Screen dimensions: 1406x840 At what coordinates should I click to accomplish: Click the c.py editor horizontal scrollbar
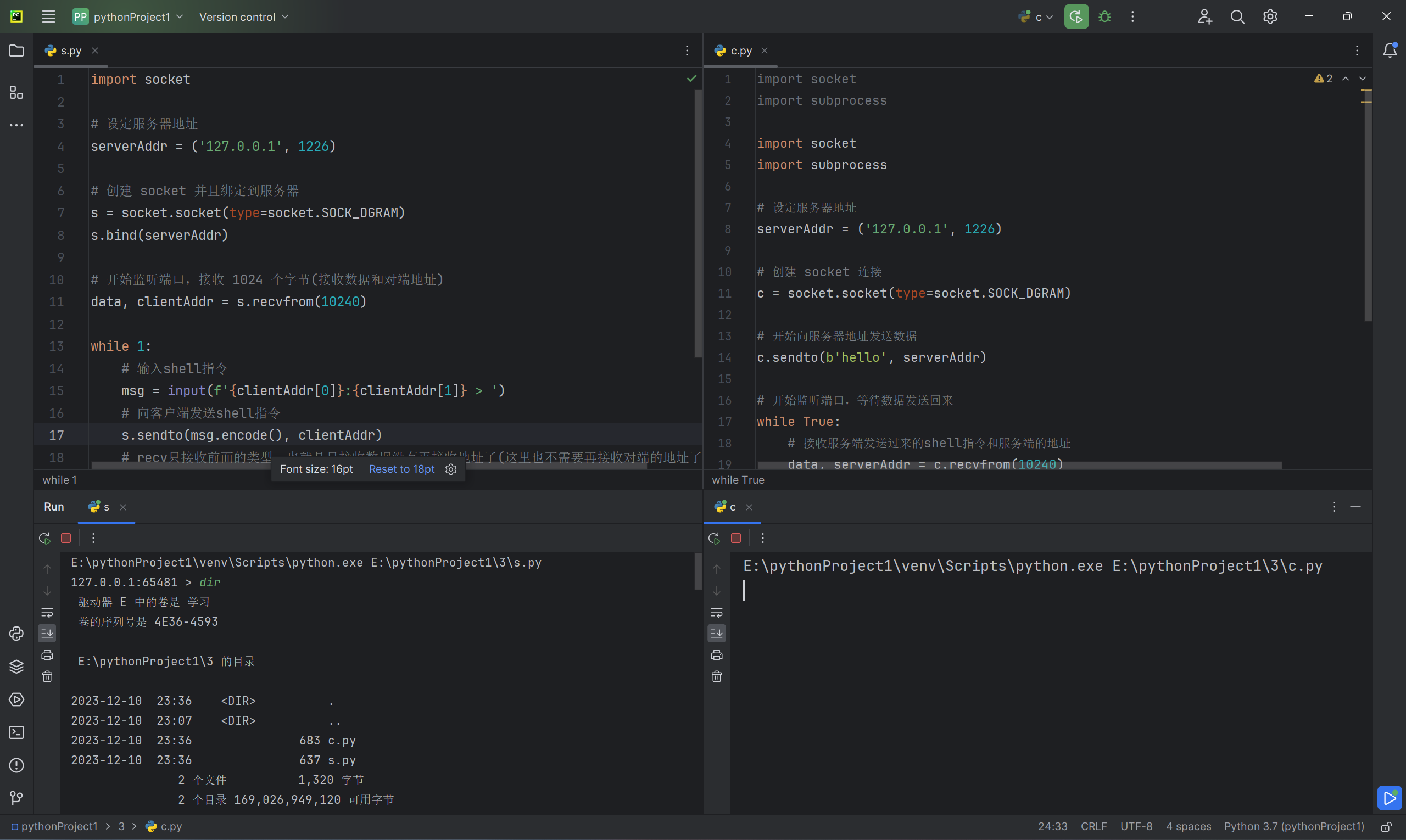tap(1019, 465)
